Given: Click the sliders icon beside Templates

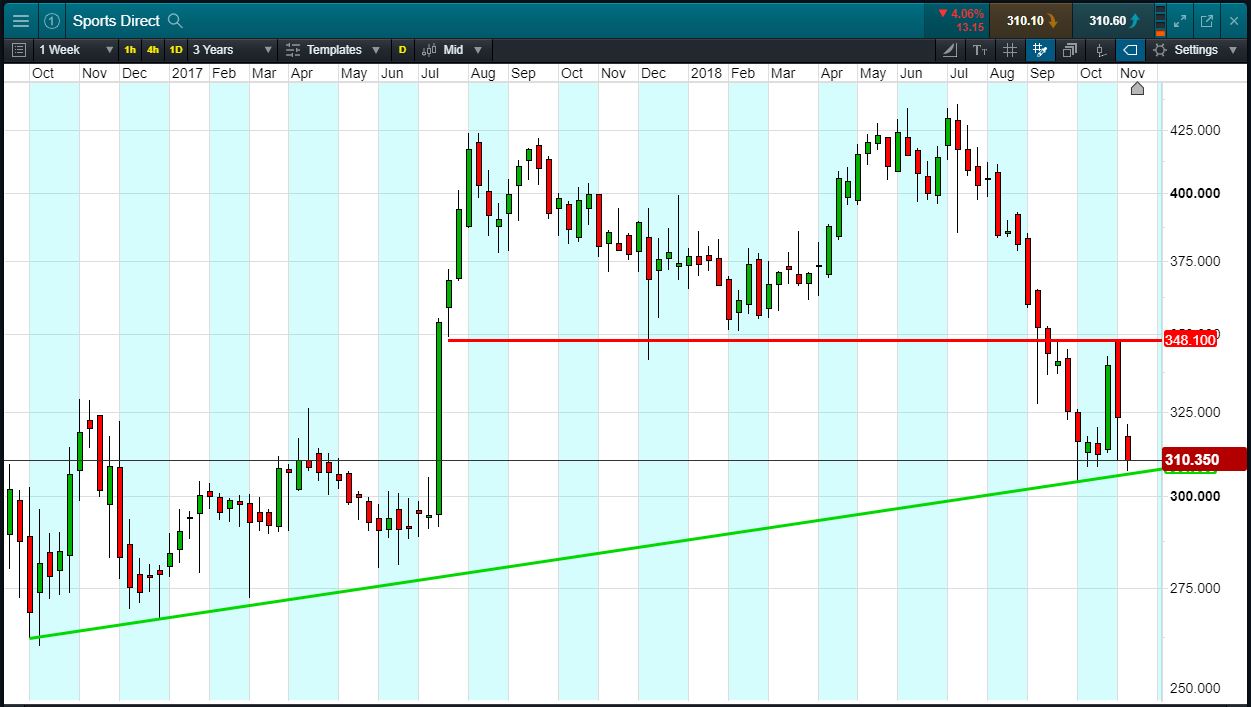Looking at the screenshot, I should coord(292,50).
